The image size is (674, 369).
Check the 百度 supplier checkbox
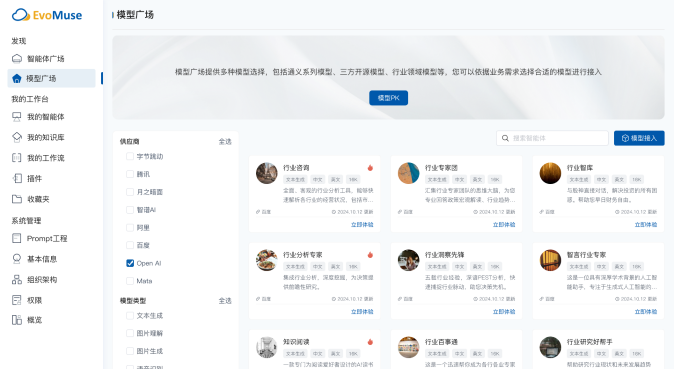point(130,245)
